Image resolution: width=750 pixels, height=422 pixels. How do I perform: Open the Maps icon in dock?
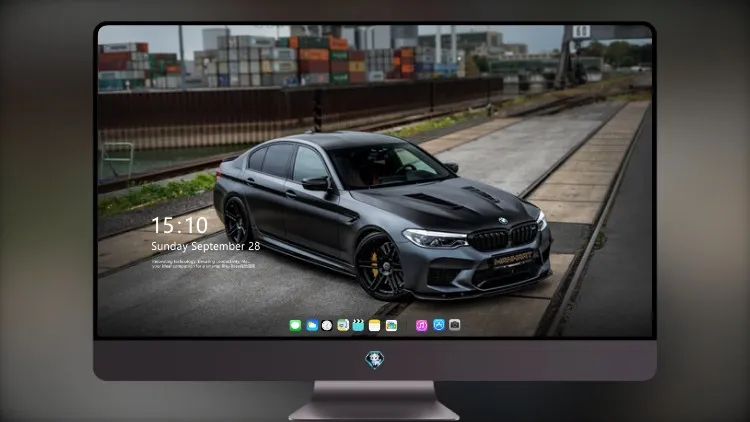(343, 325)
